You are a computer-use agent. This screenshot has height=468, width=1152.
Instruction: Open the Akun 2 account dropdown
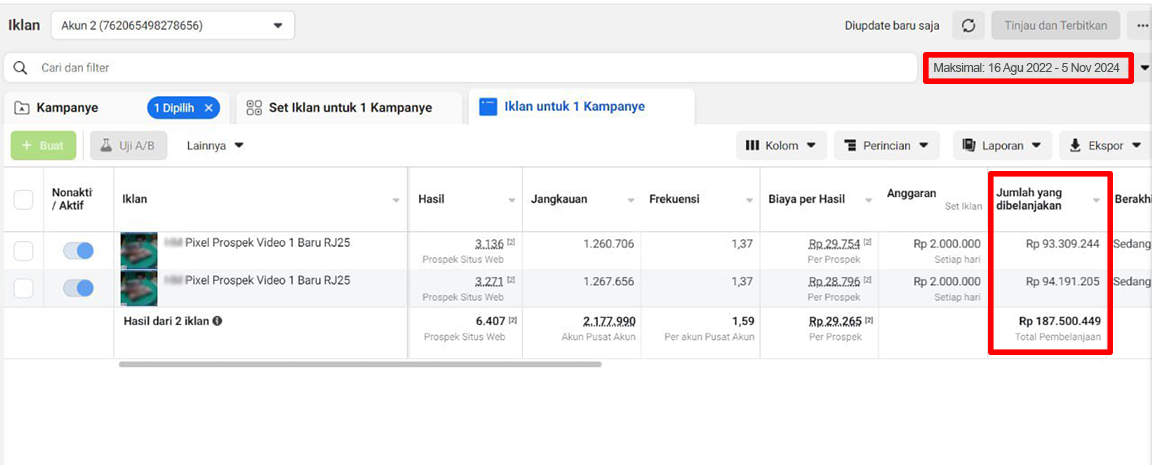(172, 26)
